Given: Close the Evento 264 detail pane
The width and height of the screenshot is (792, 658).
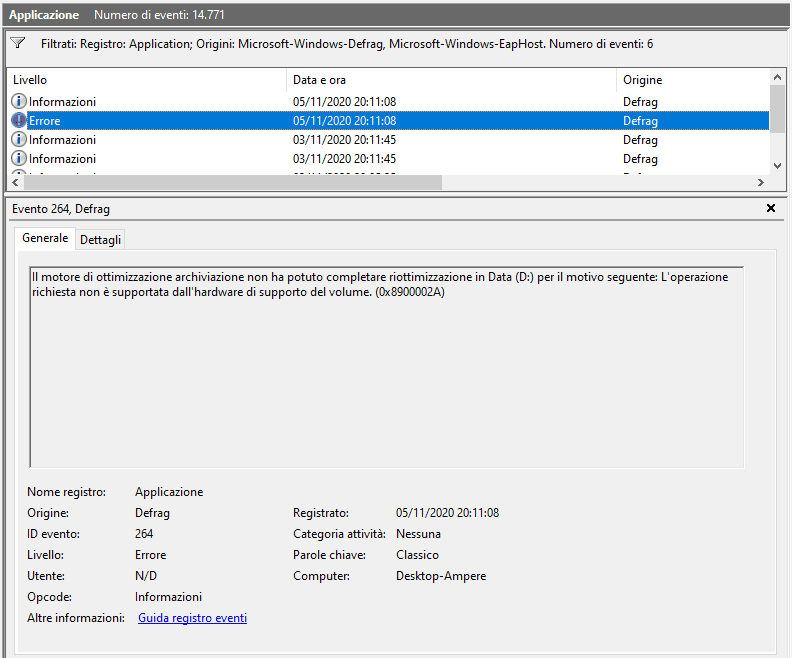Looking at the screenshot, I should [x=770, y=208].
